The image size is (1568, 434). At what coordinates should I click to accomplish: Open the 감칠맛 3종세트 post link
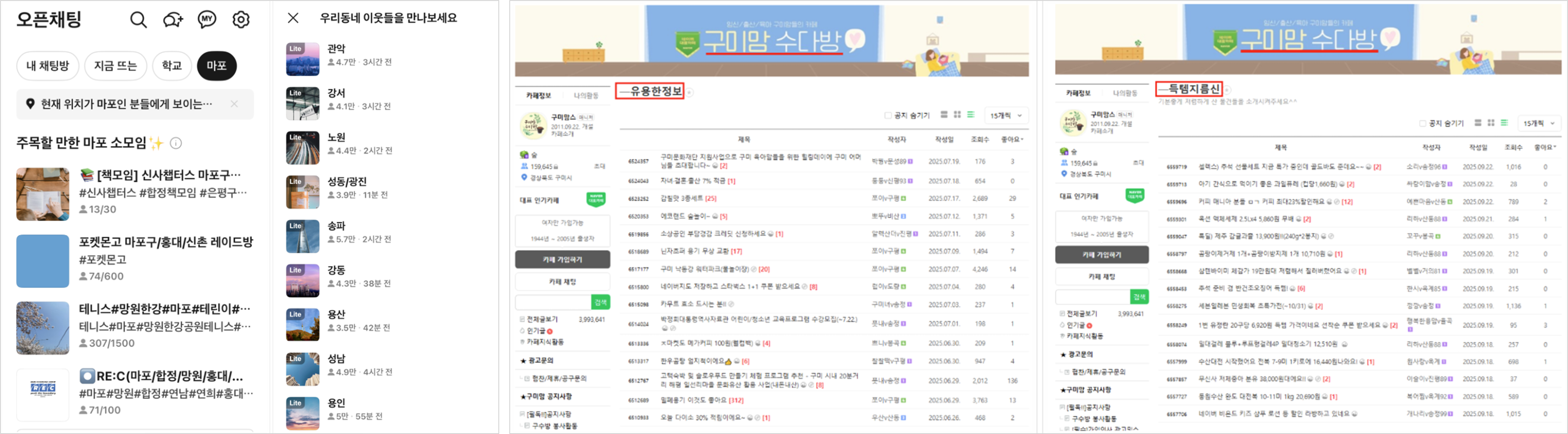682,198
